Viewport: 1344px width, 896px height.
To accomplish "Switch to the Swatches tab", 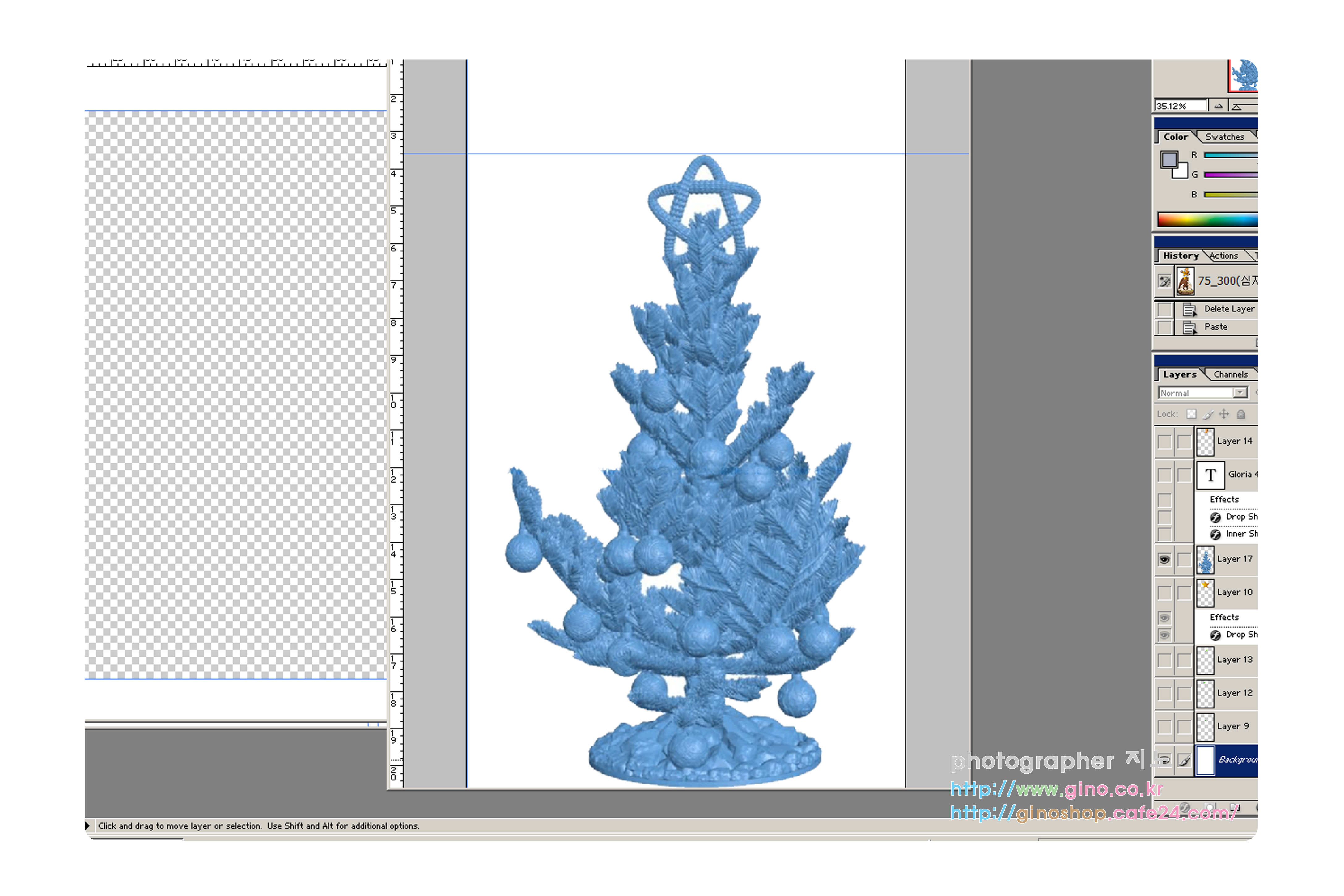I will [x=1225, y=137].
